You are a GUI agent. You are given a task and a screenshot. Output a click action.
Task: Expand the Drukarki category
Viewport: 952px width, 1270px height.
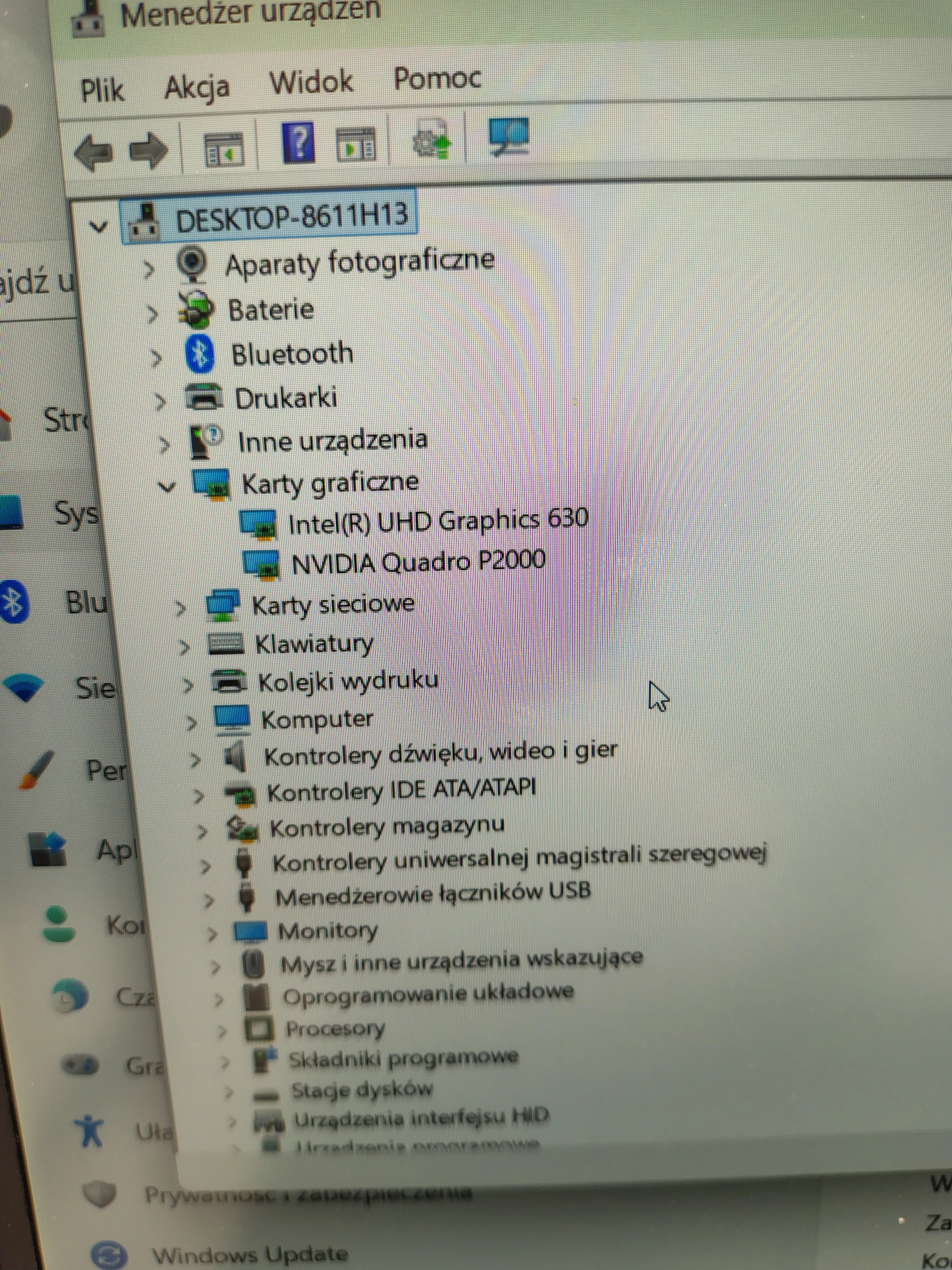[160, 401]
